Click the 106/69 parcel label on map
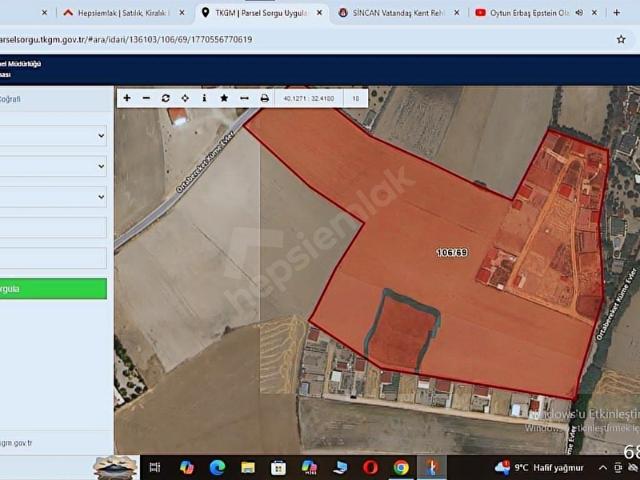Image resolution: width=640 pixels, height=480 pixels. click(x=451, y=252)
